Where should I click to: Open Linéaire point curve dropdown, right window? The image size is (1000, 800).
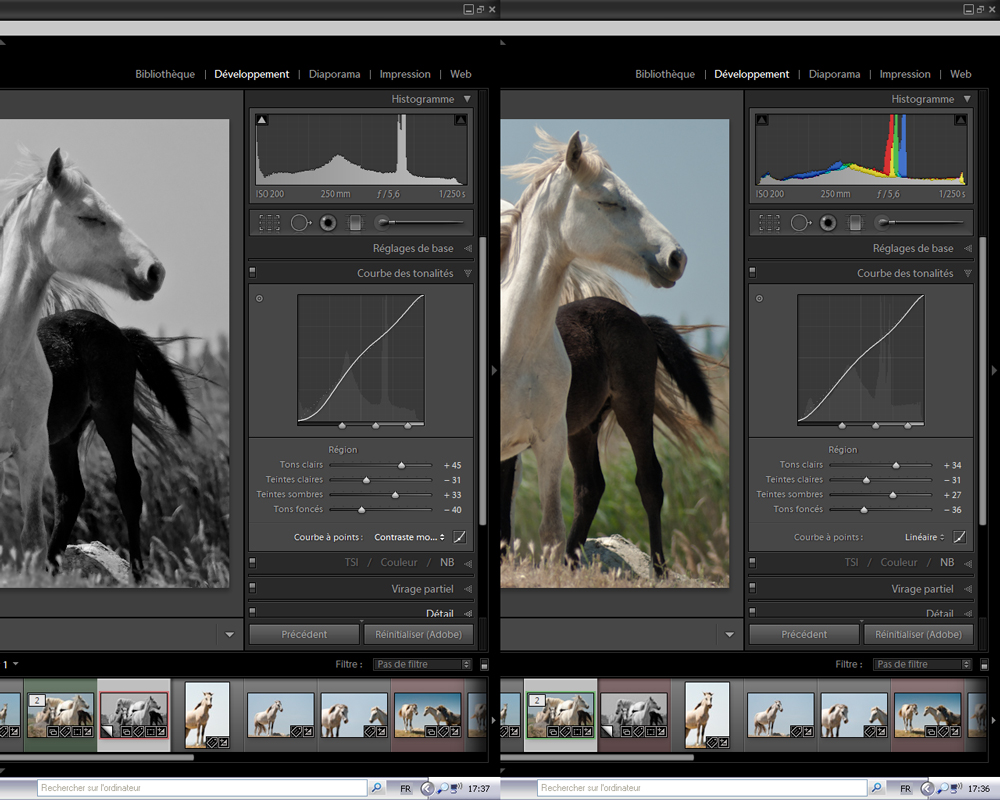(925, 537)
